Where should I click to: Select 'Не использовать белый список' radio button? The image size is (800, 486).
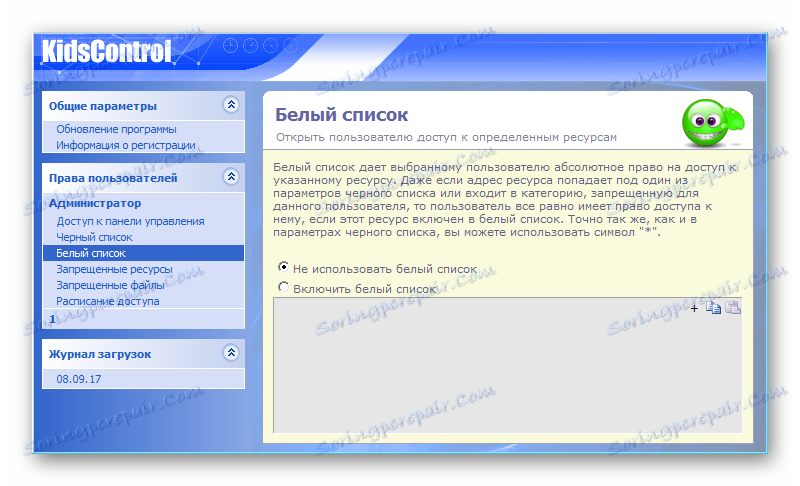coord(283,267)
